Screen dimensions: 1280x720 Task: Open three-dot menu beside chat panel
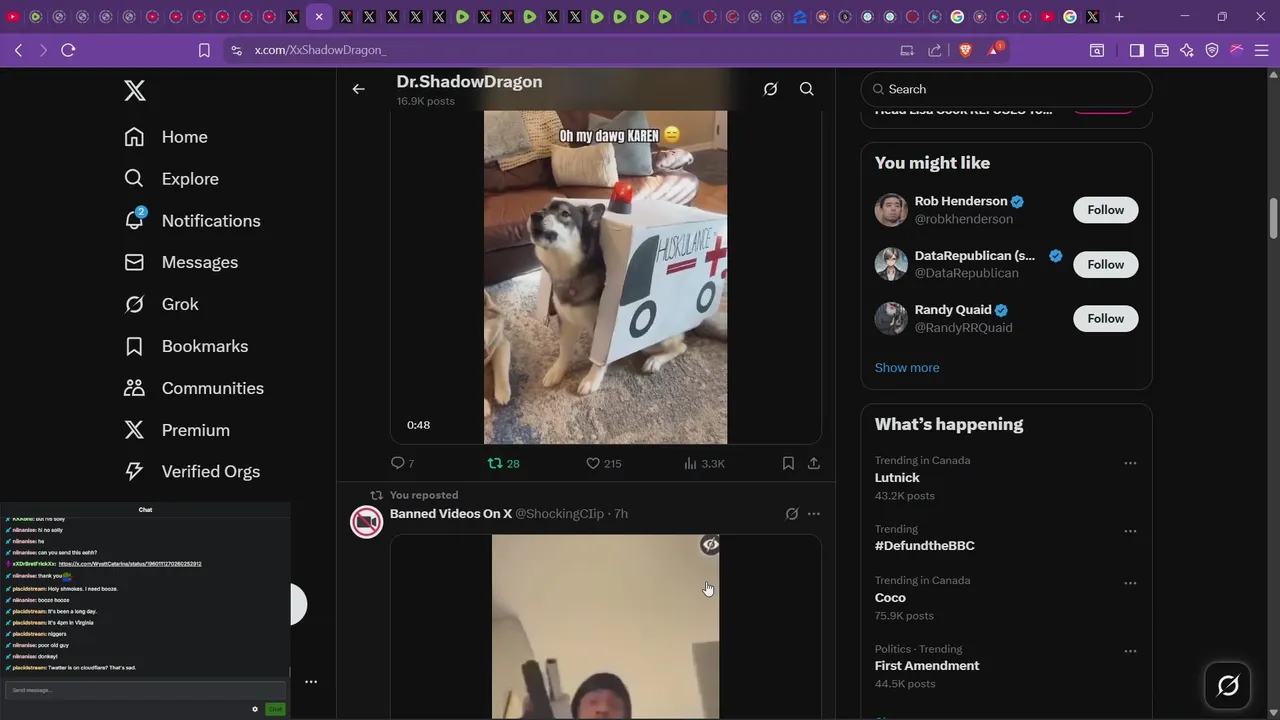pos(311,682)
